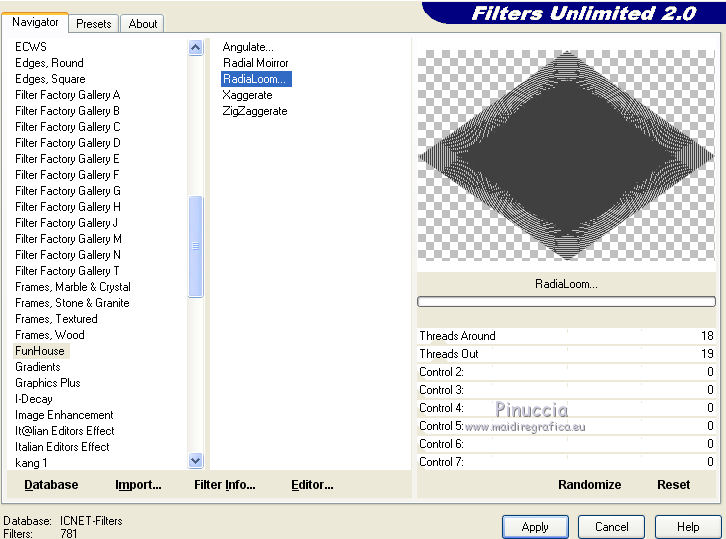Select Filter Factory Gallery B
This screenshot has width=726, height=539.
[68, 111]
